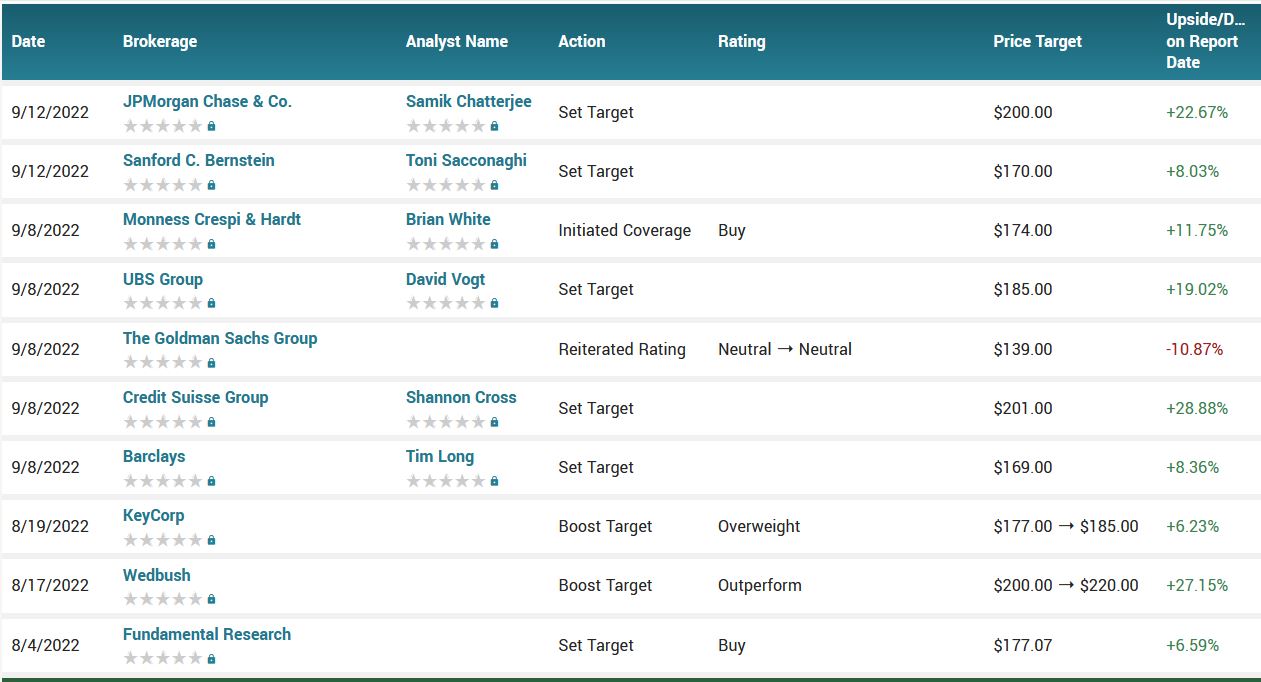
Task: Click the -10.87% downside value
Action: pos(1194,349)
